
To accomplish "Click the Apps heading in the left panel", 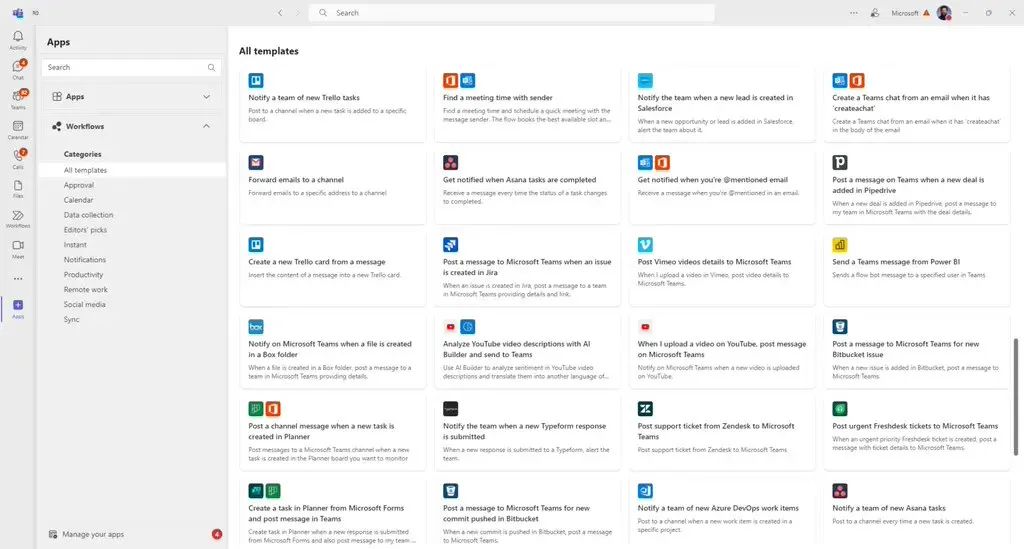I will coord(58,42).
